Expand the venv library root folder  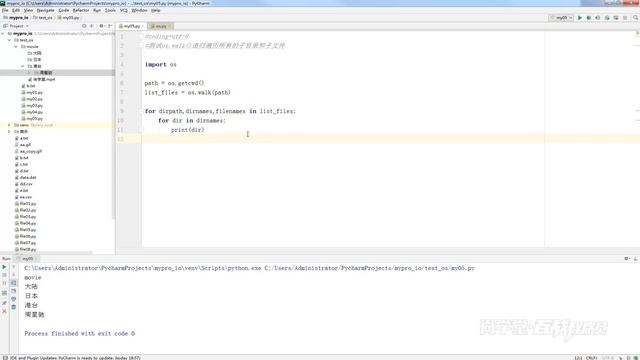[10, 125]
